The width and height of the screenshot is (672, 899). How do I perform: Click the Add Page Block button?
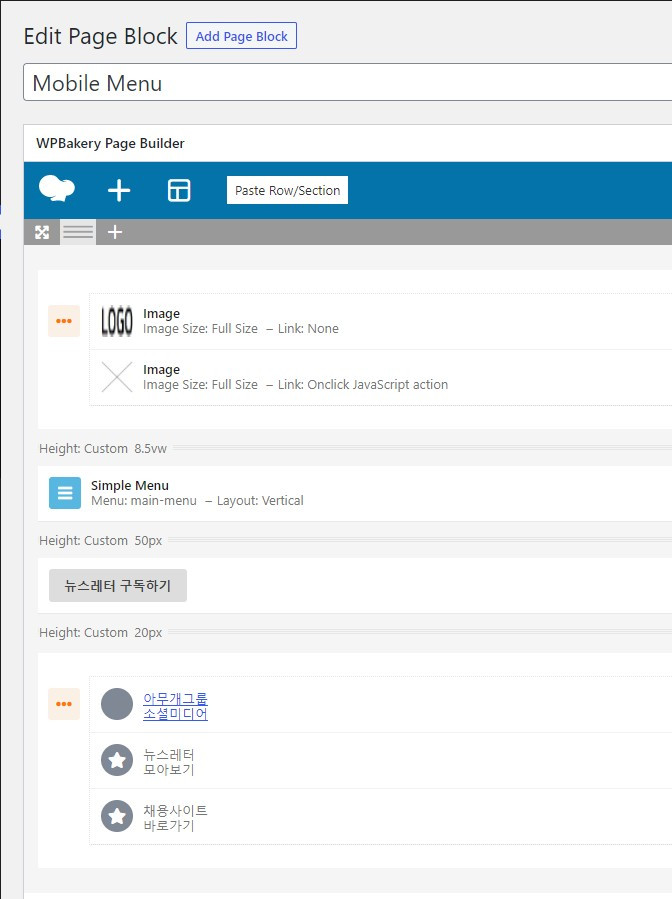click(241, 36)
